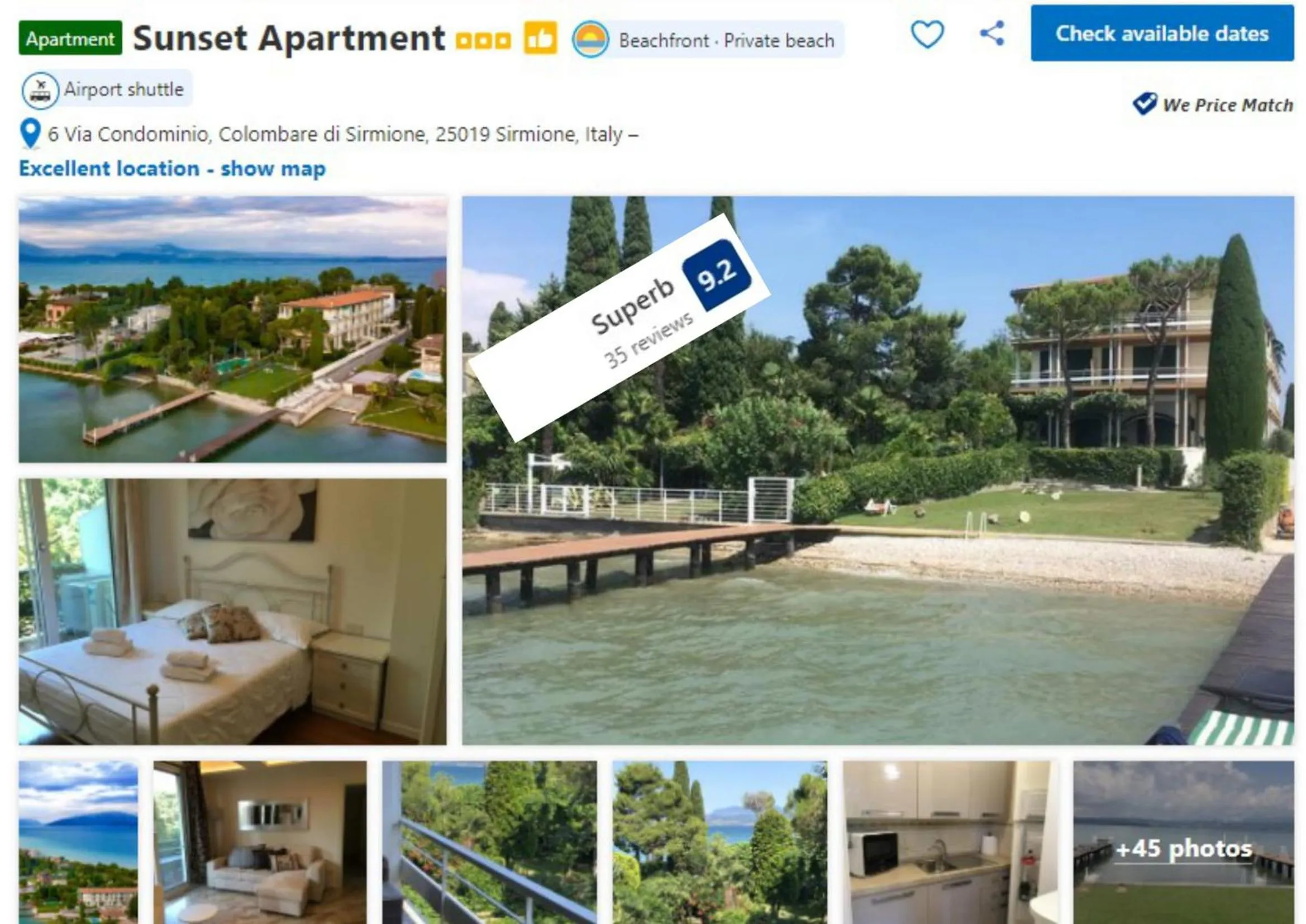The height and width of the screenshot is (924, 1306).
Task: Open the share icon
Action: click(x=992, y=33)
